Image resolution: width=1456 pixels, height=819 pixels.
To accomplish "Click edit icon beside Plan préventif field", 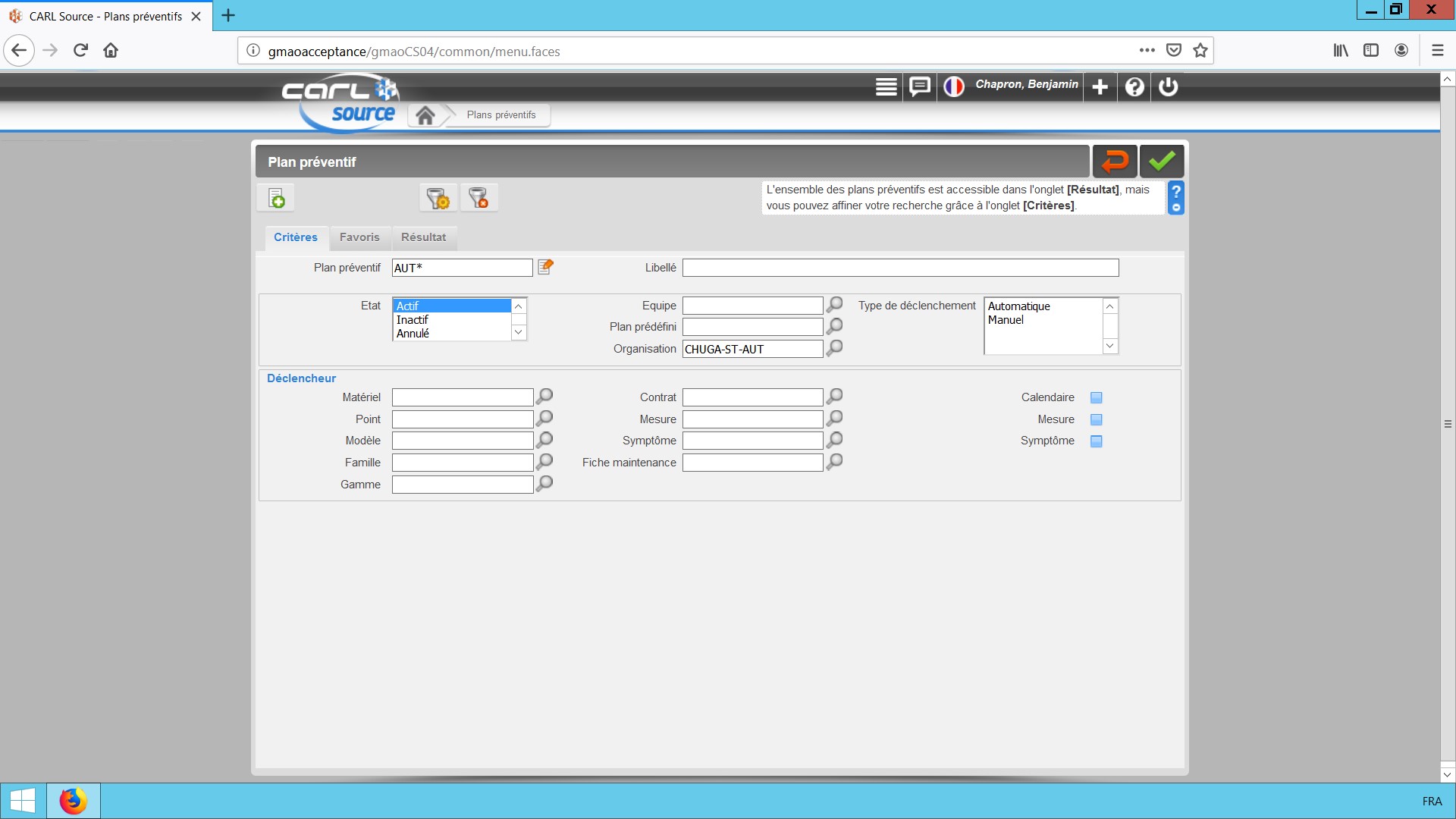I will tap(545, 267).
